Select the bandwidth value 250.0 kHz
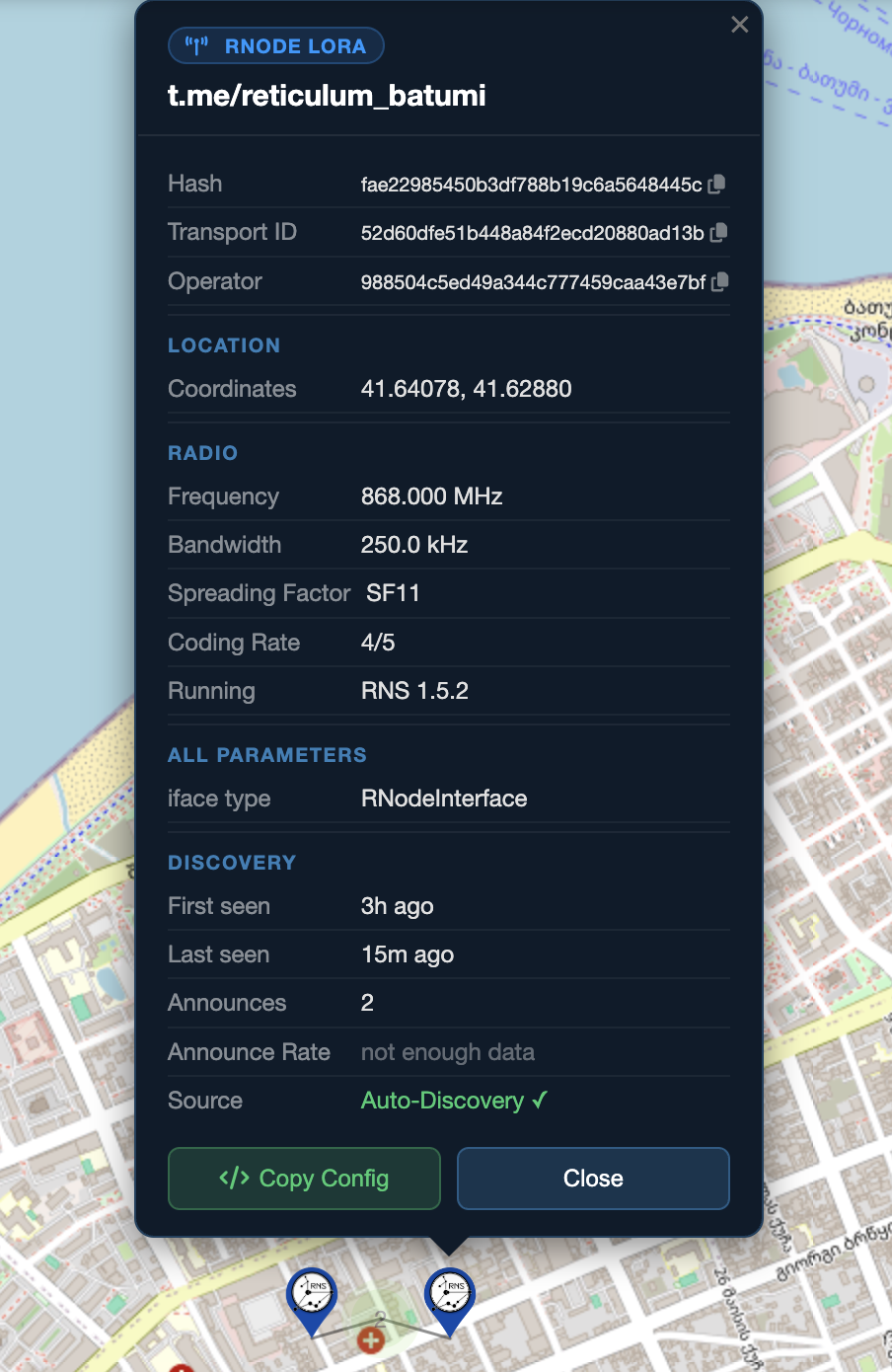Viewport: 892px width, 1372px height. coord(414,545)
